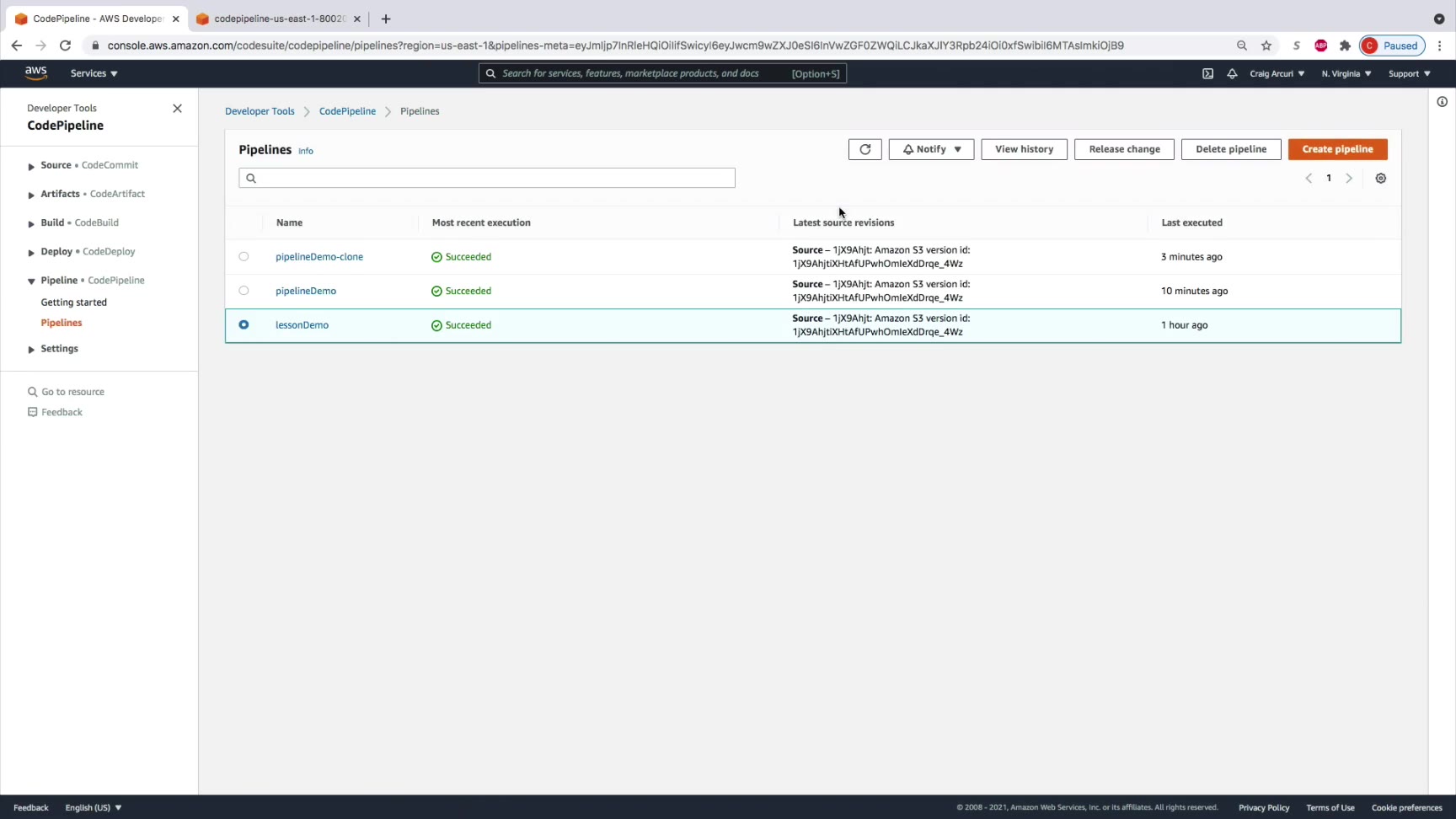Click the refresh pipelines icon button
Image resolution: width=1456 pixels, height=819 pixels.
pos(864,149)
